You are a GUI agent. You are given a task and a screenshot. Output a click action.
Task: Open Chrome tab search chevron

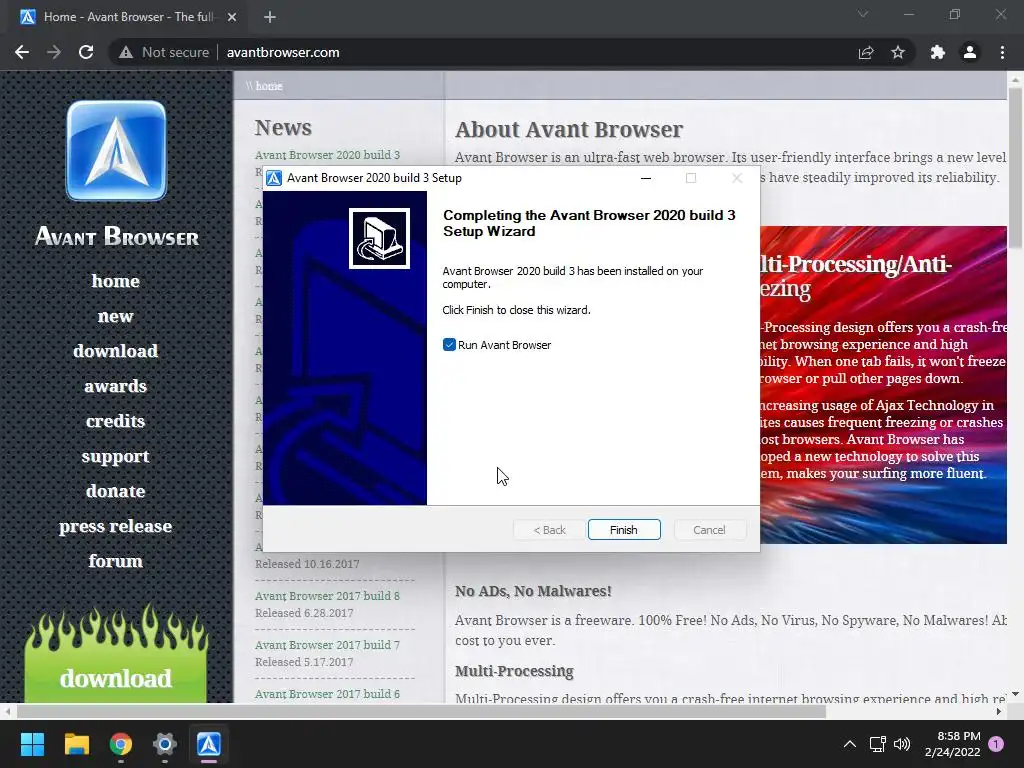click(863, 14)
